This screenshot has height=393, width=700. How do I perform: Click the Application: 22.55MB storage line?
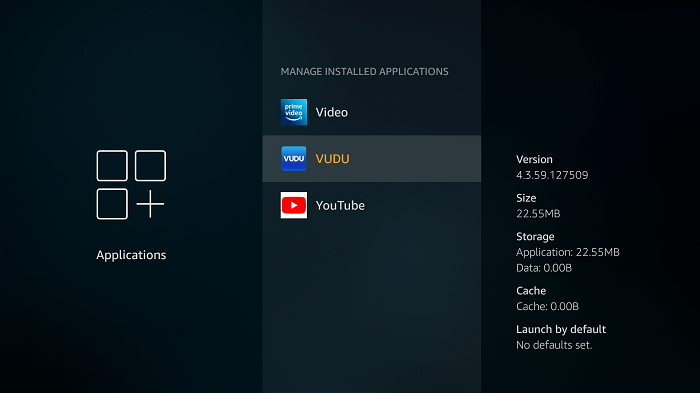pos(567,252)
